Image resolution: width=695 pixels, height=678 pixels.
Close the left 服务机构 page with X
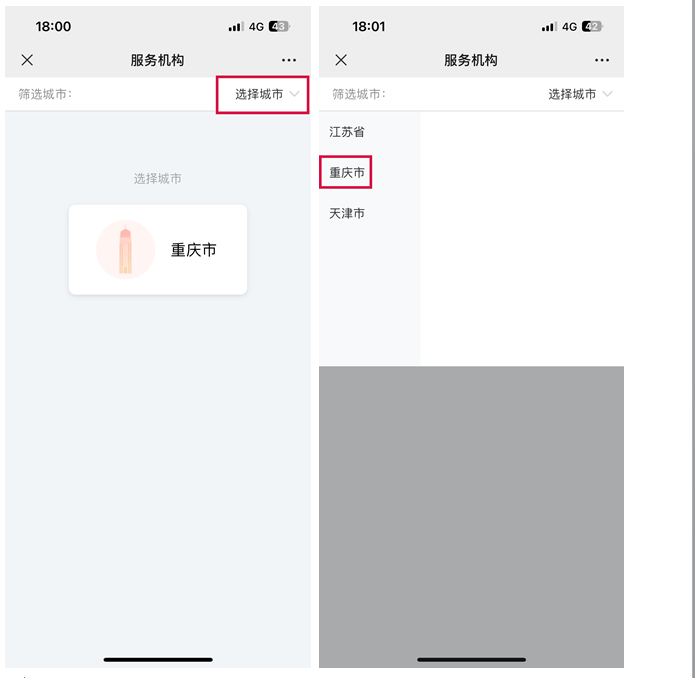(x=27, y=60)
